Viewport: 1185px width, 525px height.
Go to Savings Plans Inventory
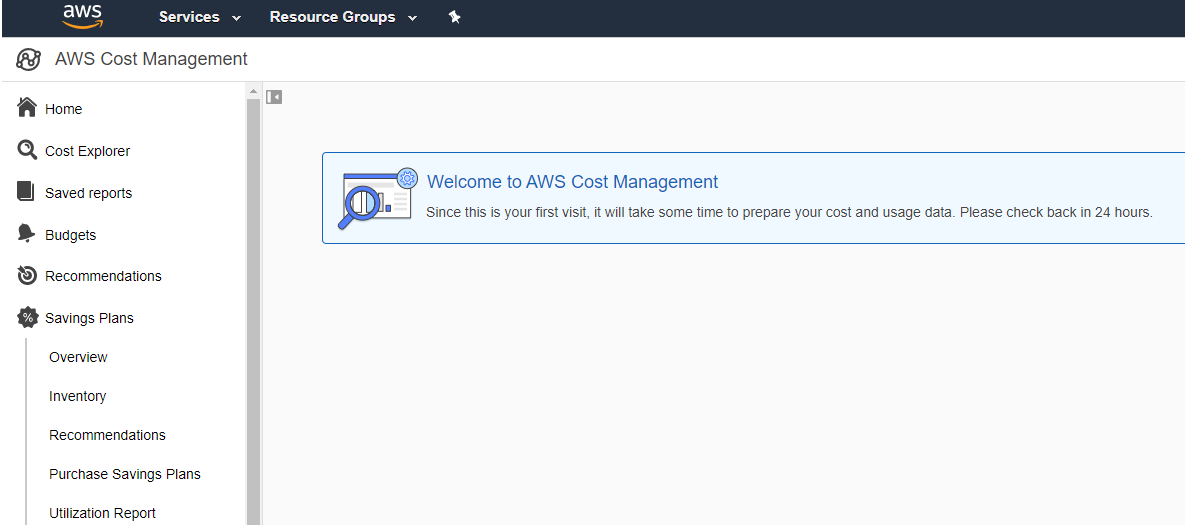(x=77, y=396)
